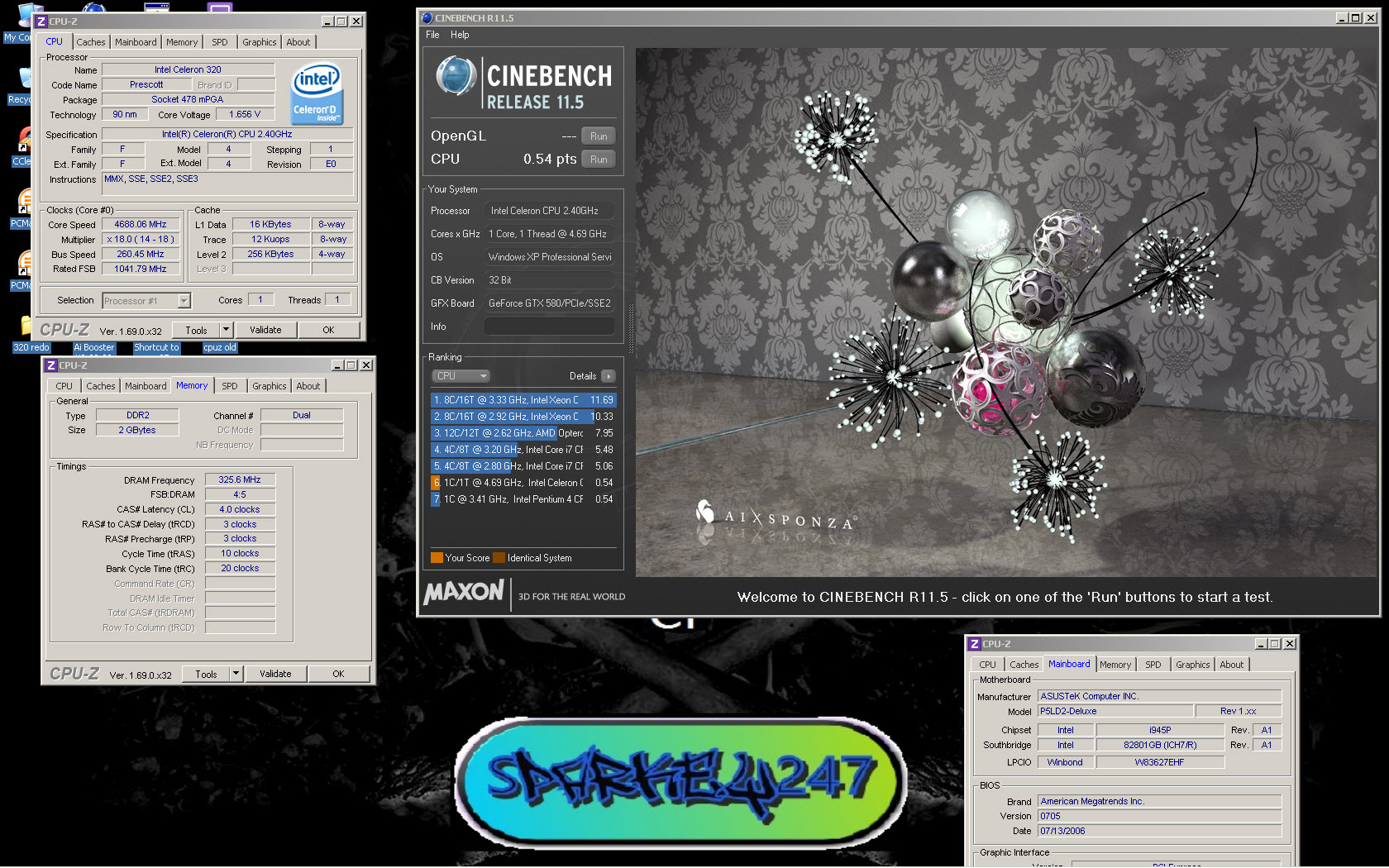Click the CPU-Z title icon in Memory window

click(51, 365)
